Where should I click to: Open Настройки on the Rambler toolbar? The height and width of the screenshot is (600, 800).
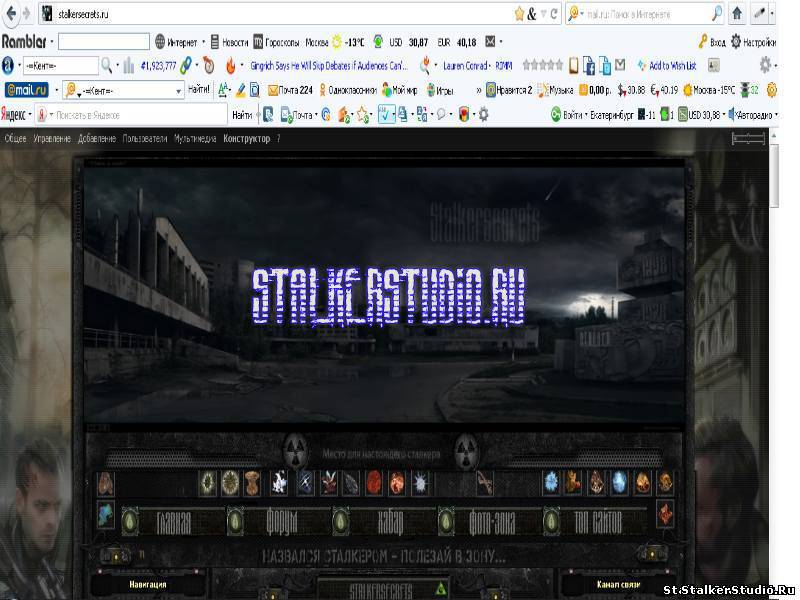point(754,42)
